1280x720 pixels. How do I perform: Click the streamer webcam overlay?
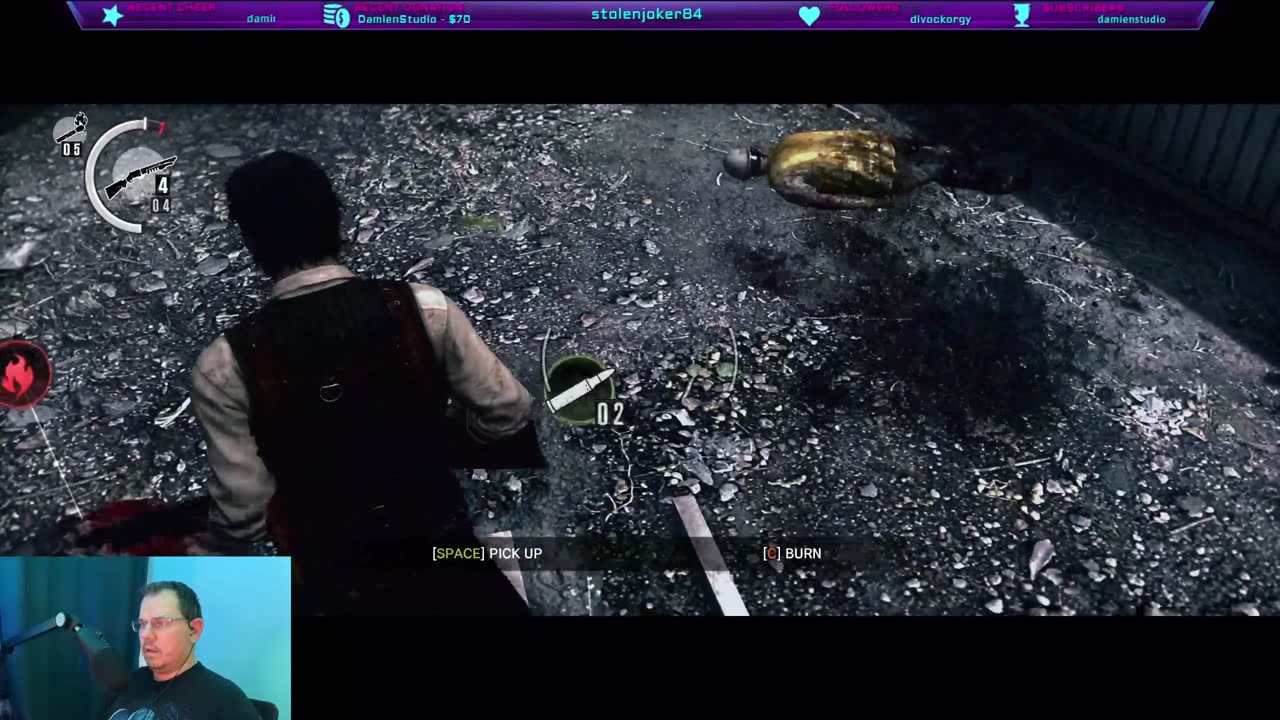(145, 638)
